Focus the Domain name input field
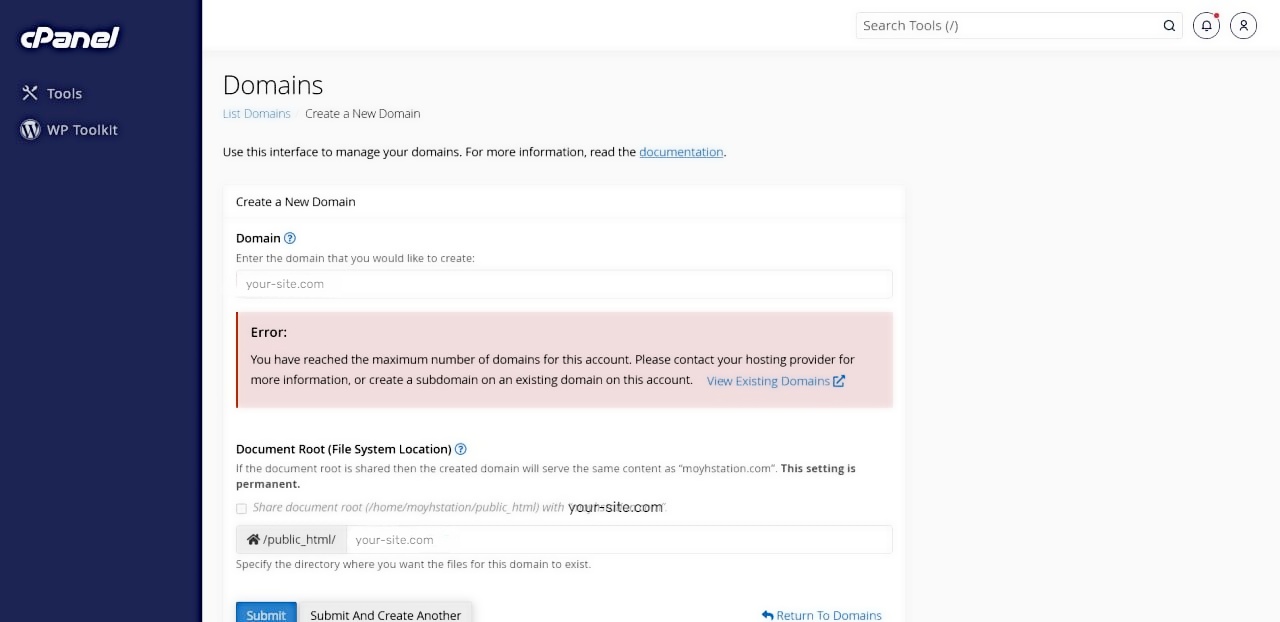Viewport: 1280px width, 622px height. pos(564,284)
